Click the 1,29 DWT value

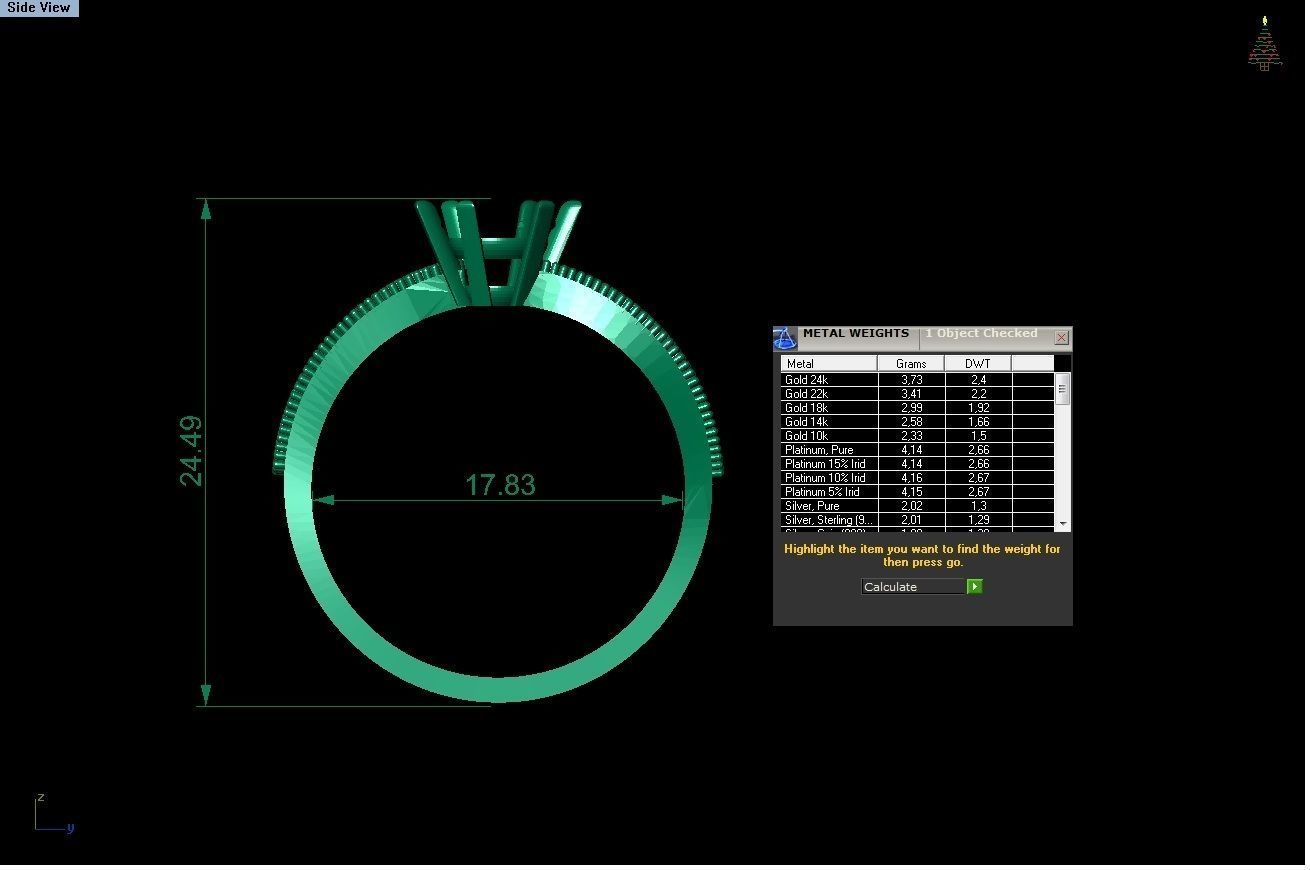[978, 520]
